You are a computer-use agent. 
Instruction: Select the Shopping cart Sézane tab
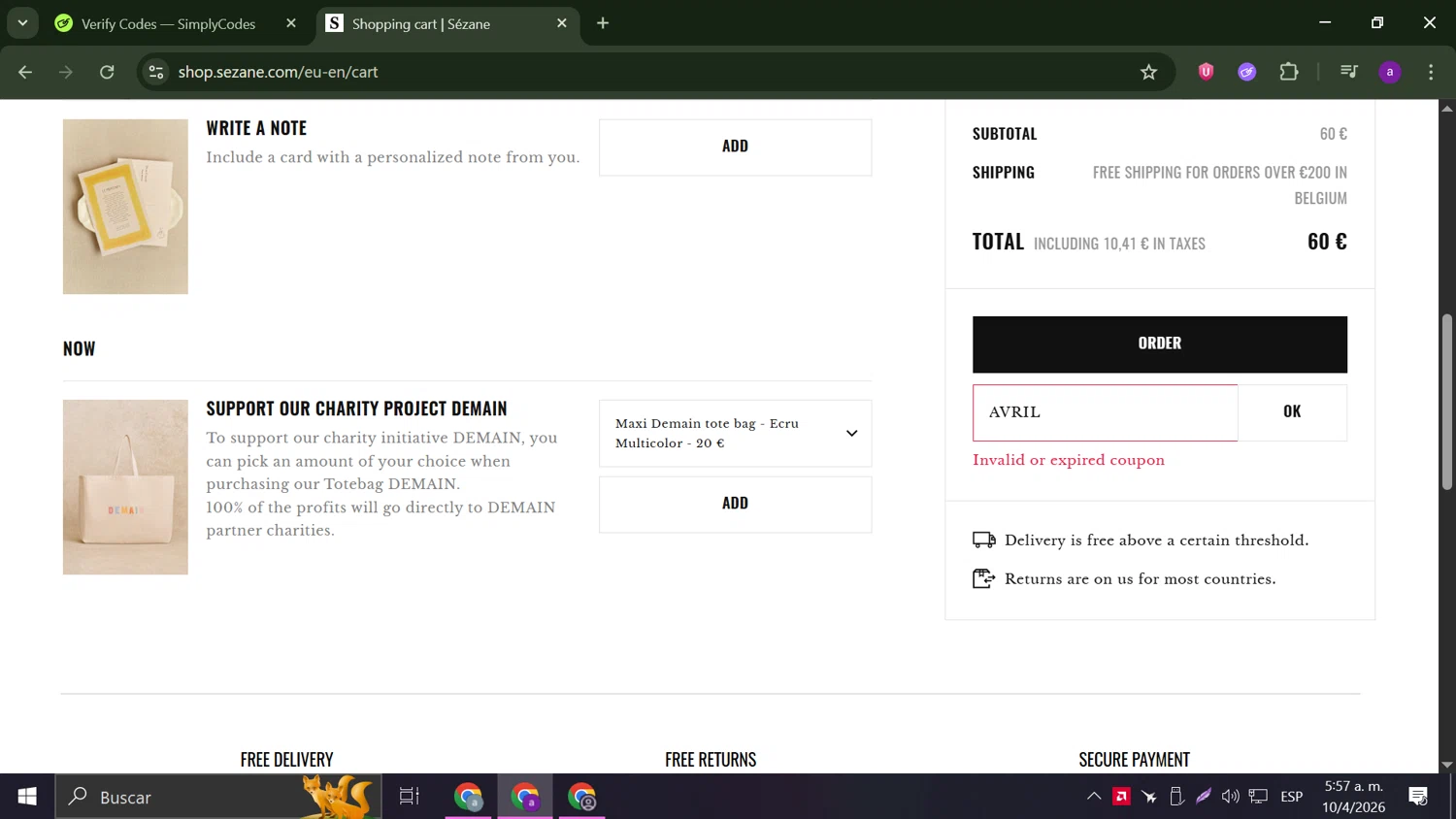pos(420,23)
